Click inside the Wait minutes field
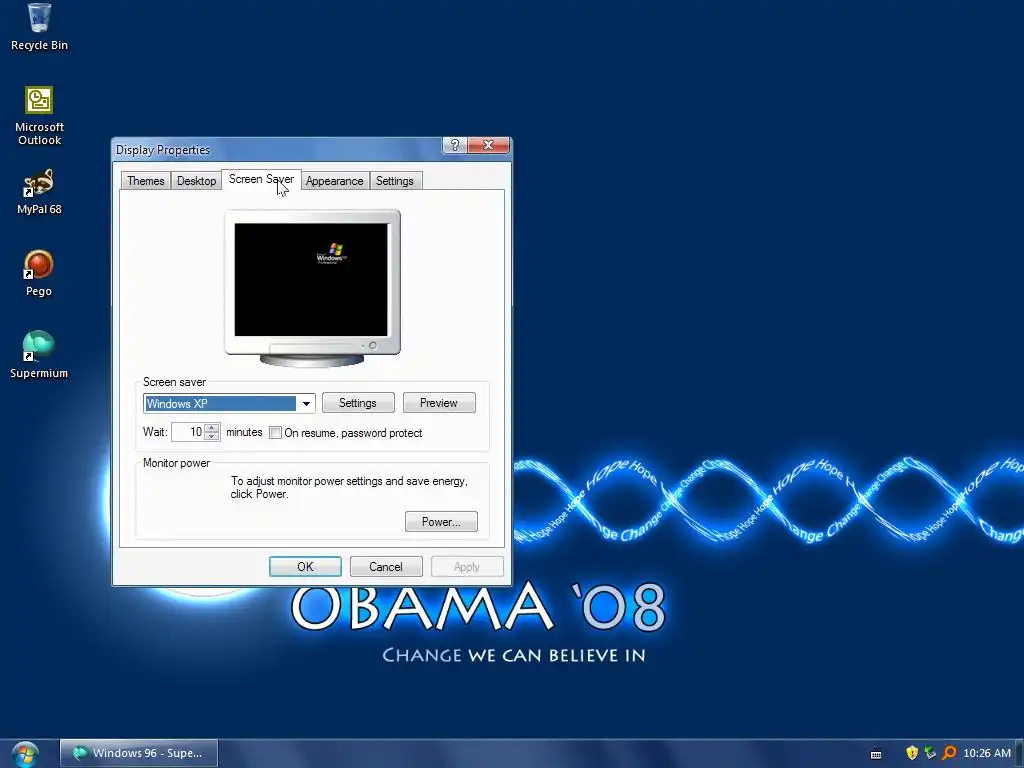The image size is (1024, 768). [x=188, y=432]
